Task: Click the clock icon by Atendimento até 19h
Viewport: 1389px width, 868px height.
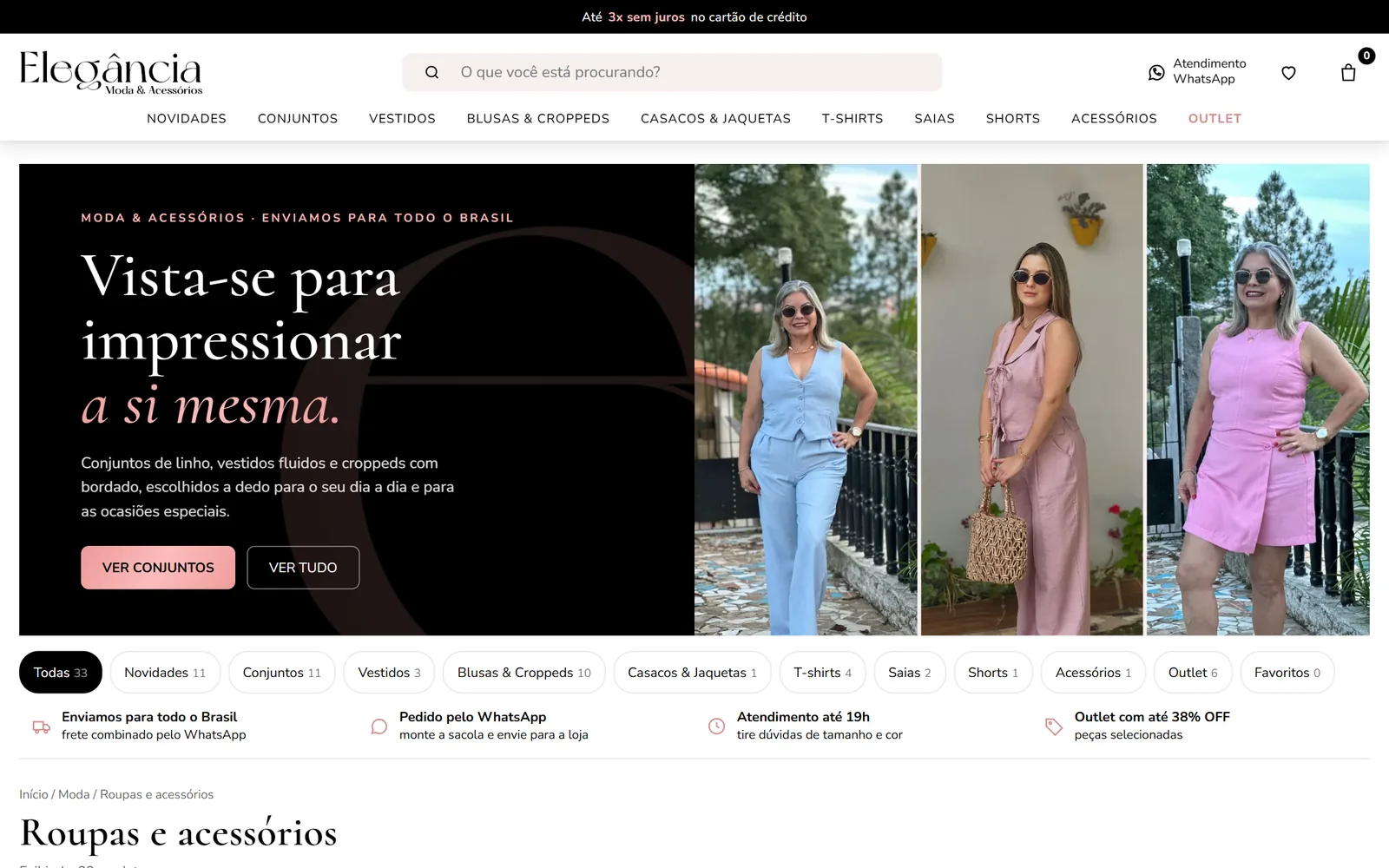Action: pyautogui.click(x=716, y=727)
